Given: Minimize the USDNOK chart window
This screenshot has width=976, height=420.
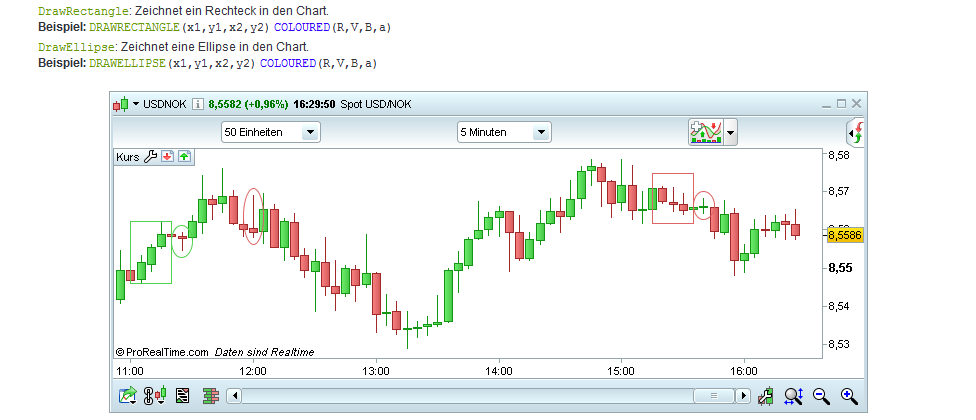Looking at the screenshot, I should (827, 105).
